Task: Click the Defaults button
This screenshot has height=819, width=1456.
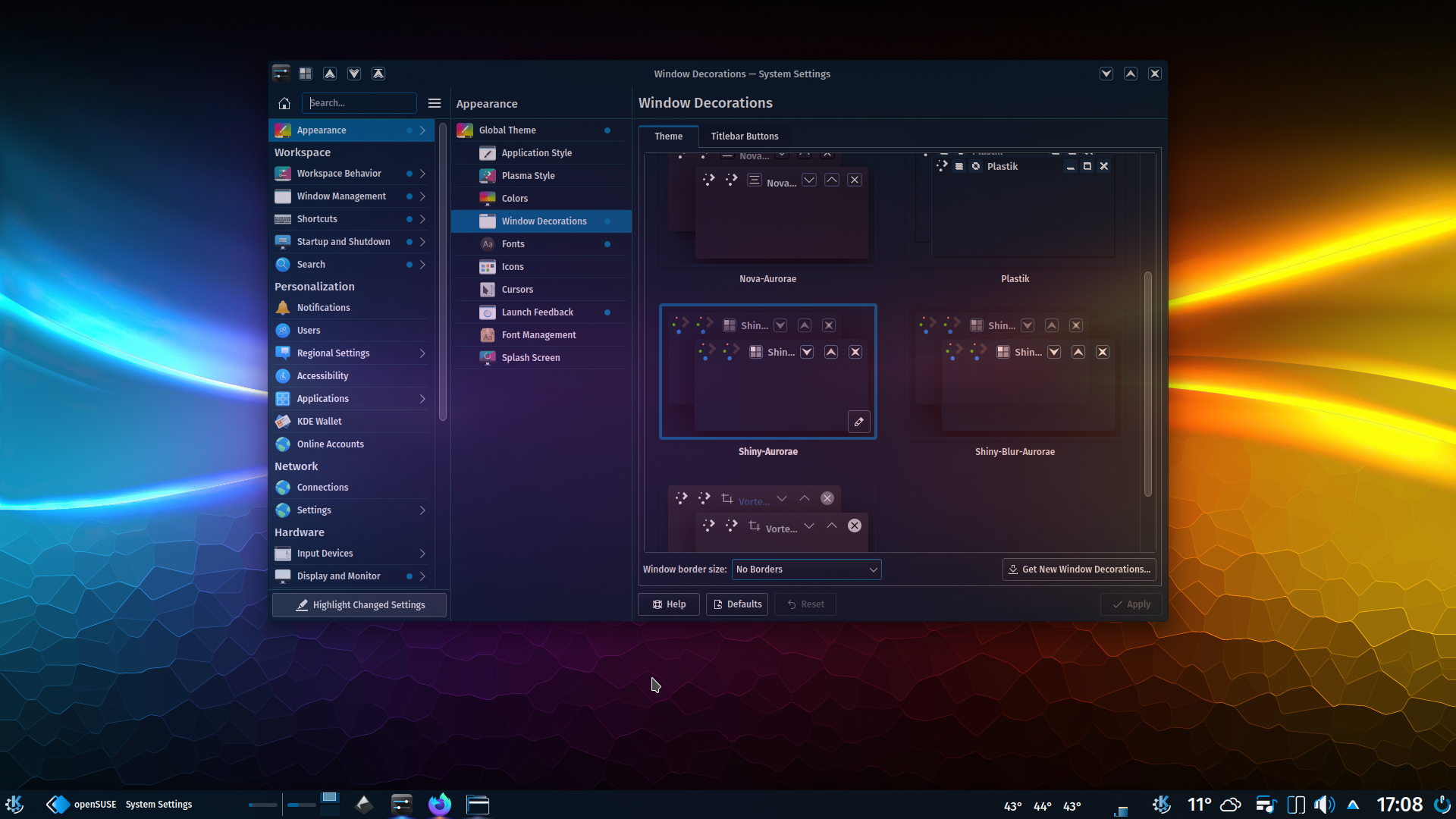Action: coord(737,604)
